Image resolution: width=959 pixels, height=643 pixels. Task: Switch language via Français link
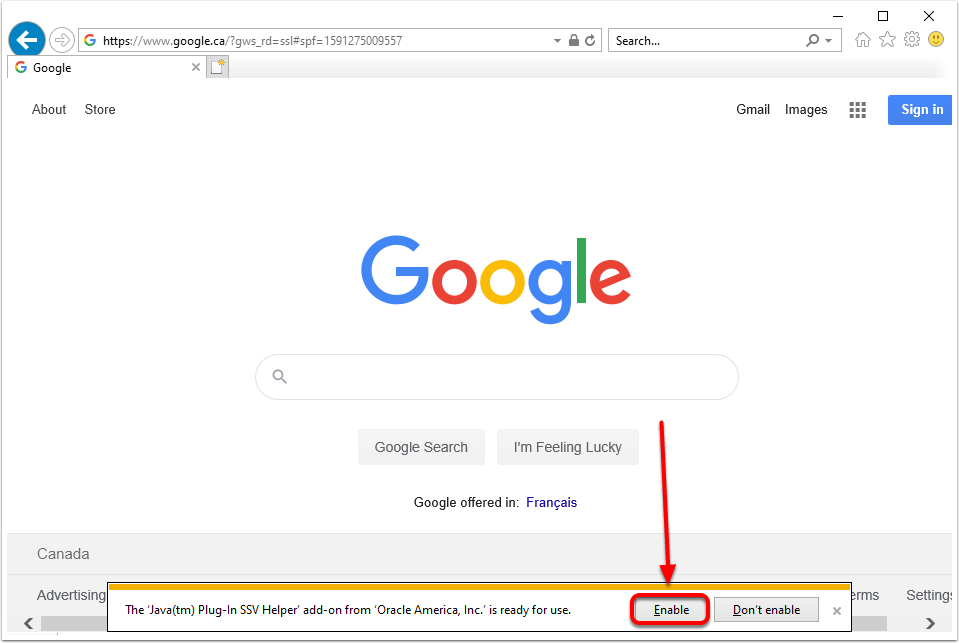tap(551, 502)
